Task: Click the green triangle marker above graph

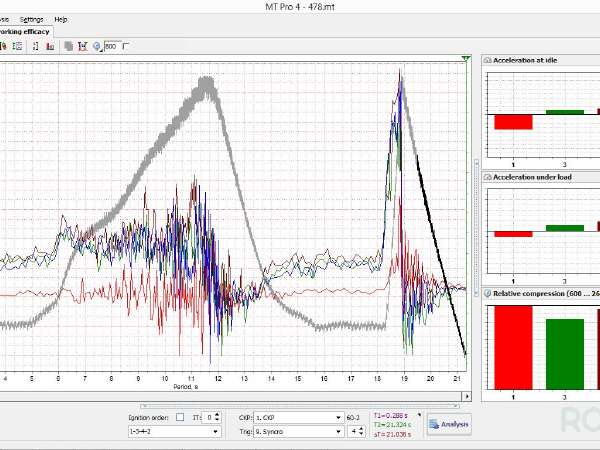Action: coord(465,59)
